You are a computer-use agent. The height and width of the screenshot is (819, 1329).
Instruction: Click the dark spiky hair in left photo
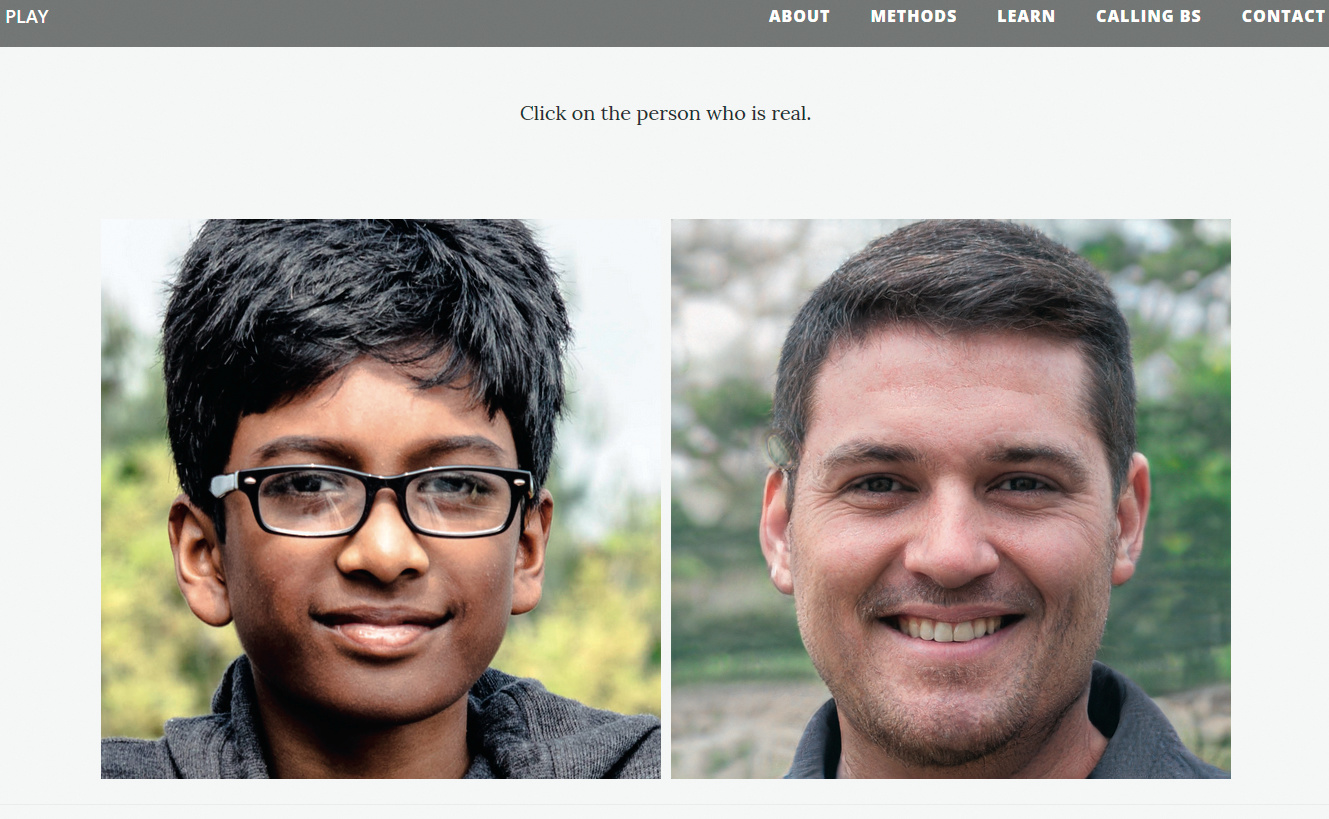(365, 320)
